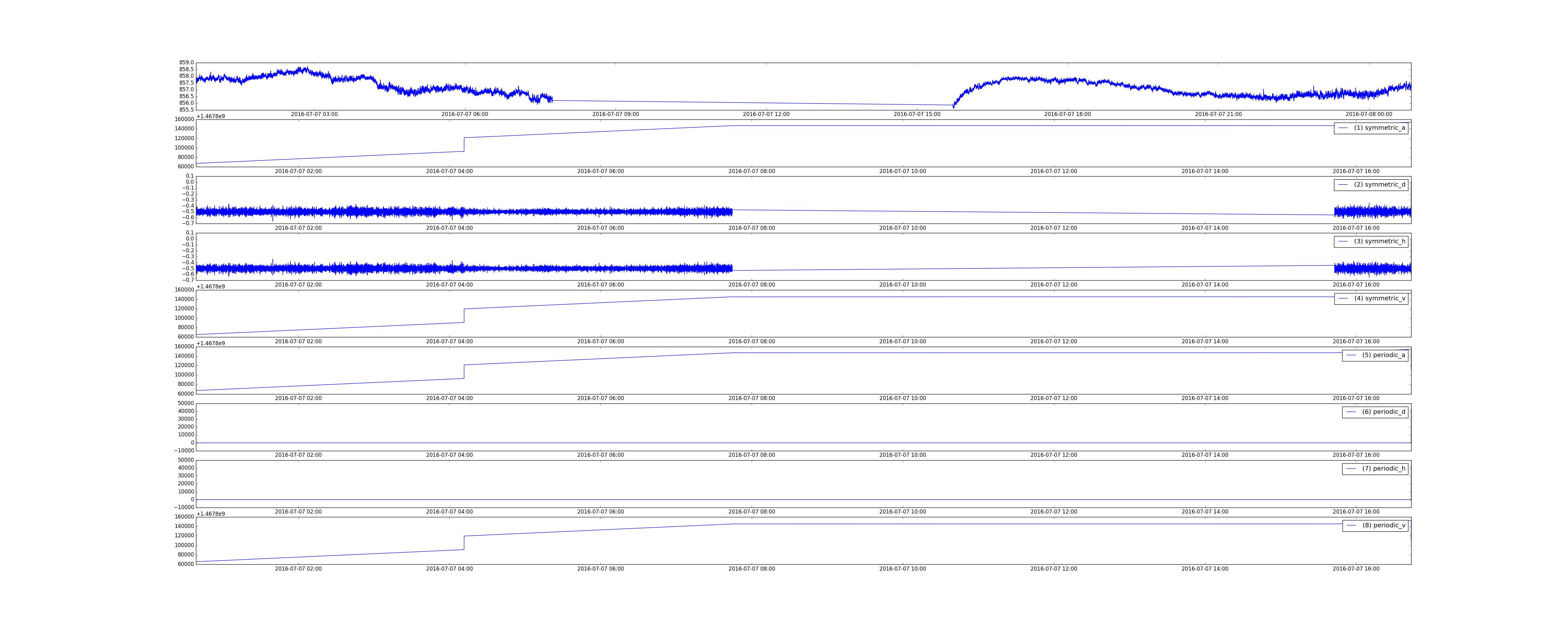Click the 858.5 y-axis tick label

point(186,69)
